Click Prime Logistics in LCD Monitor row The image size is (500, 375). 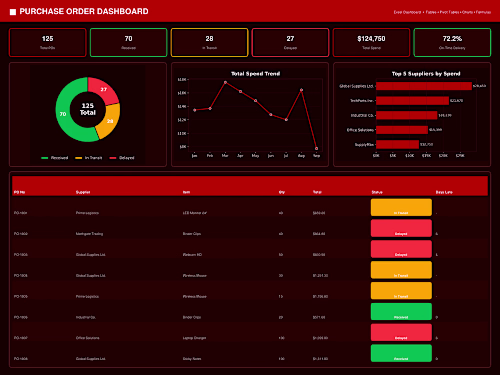(87, 213)
